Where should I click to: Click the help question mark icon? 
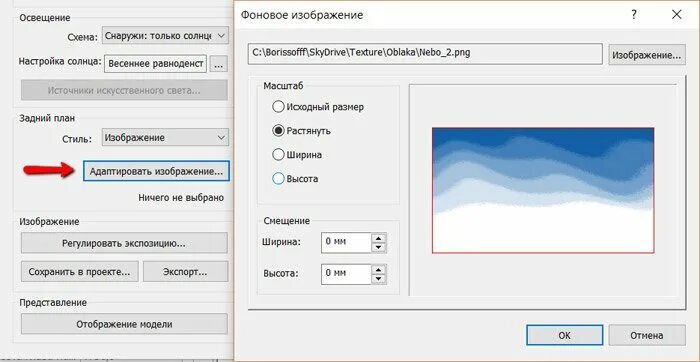coord(633,15)
